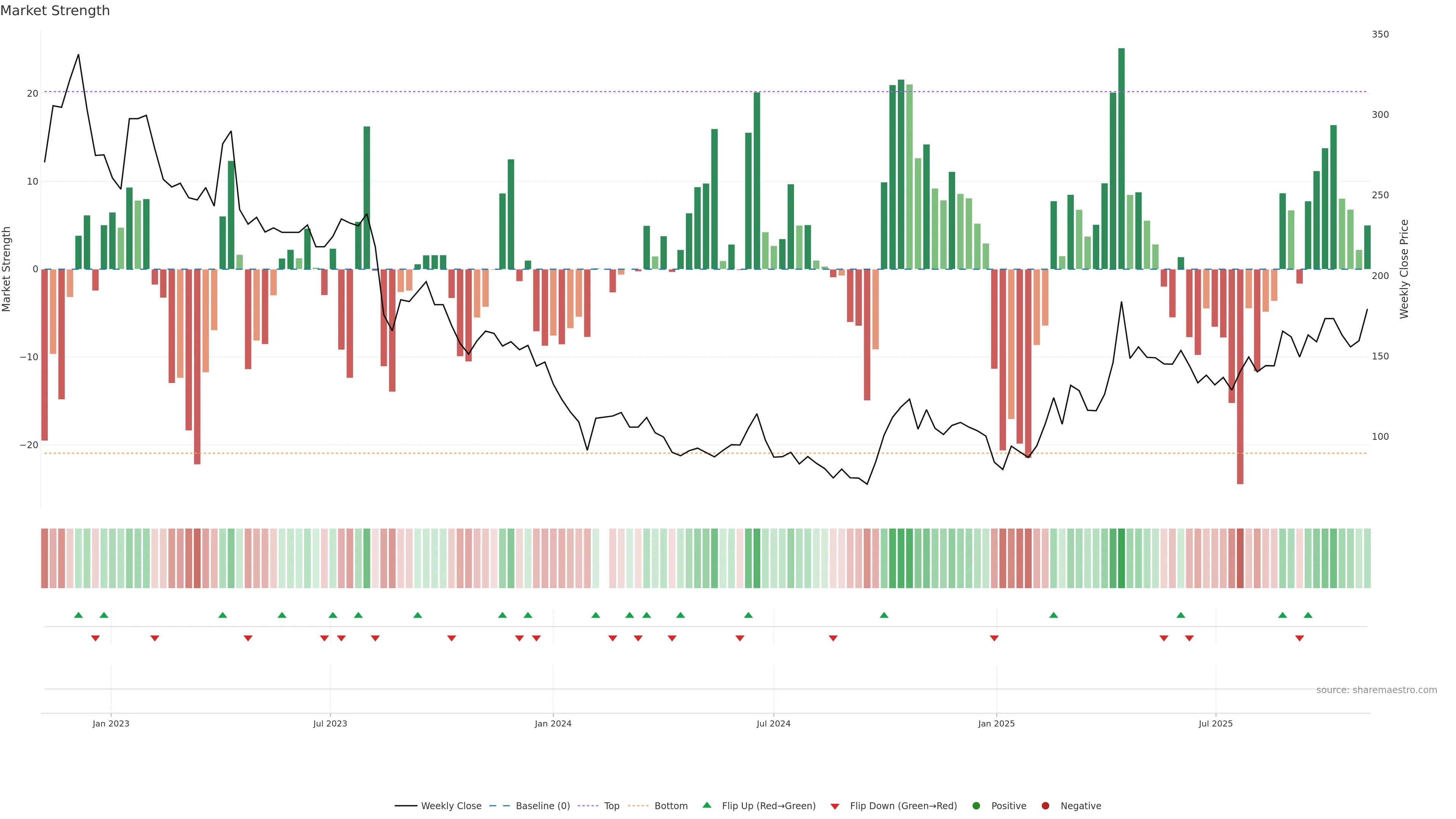Click the source: sharemaestro.com text
This screenshot has width=1456, height=819.
tap(1376, 690)
